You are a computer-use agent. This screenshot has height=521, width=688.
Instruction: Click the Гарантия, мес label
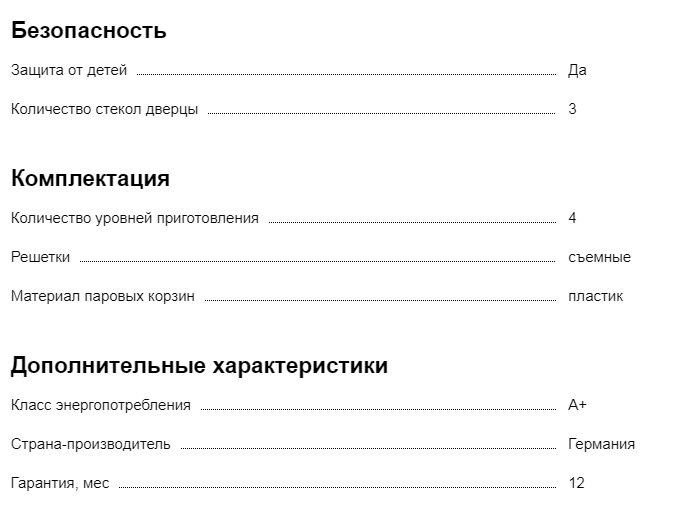[x=60, y=483]
